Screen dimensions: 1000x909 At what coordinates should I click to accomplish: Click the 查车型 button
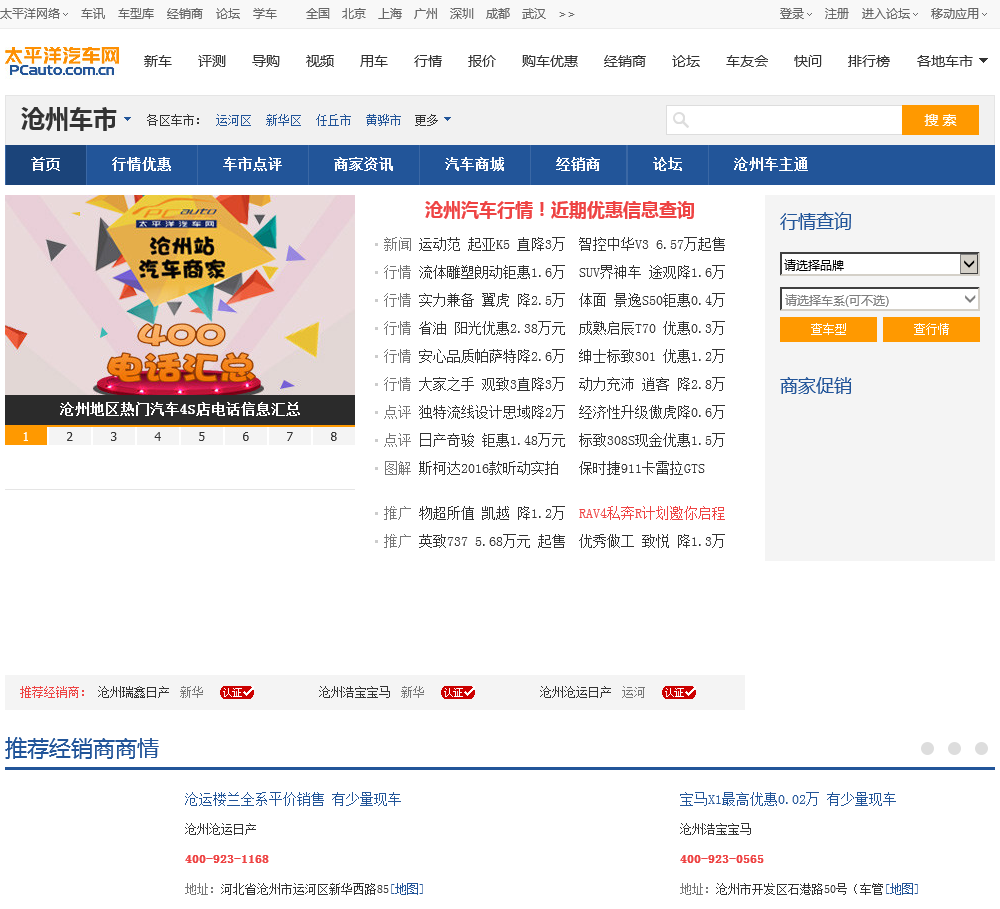[x=828, y=329]
